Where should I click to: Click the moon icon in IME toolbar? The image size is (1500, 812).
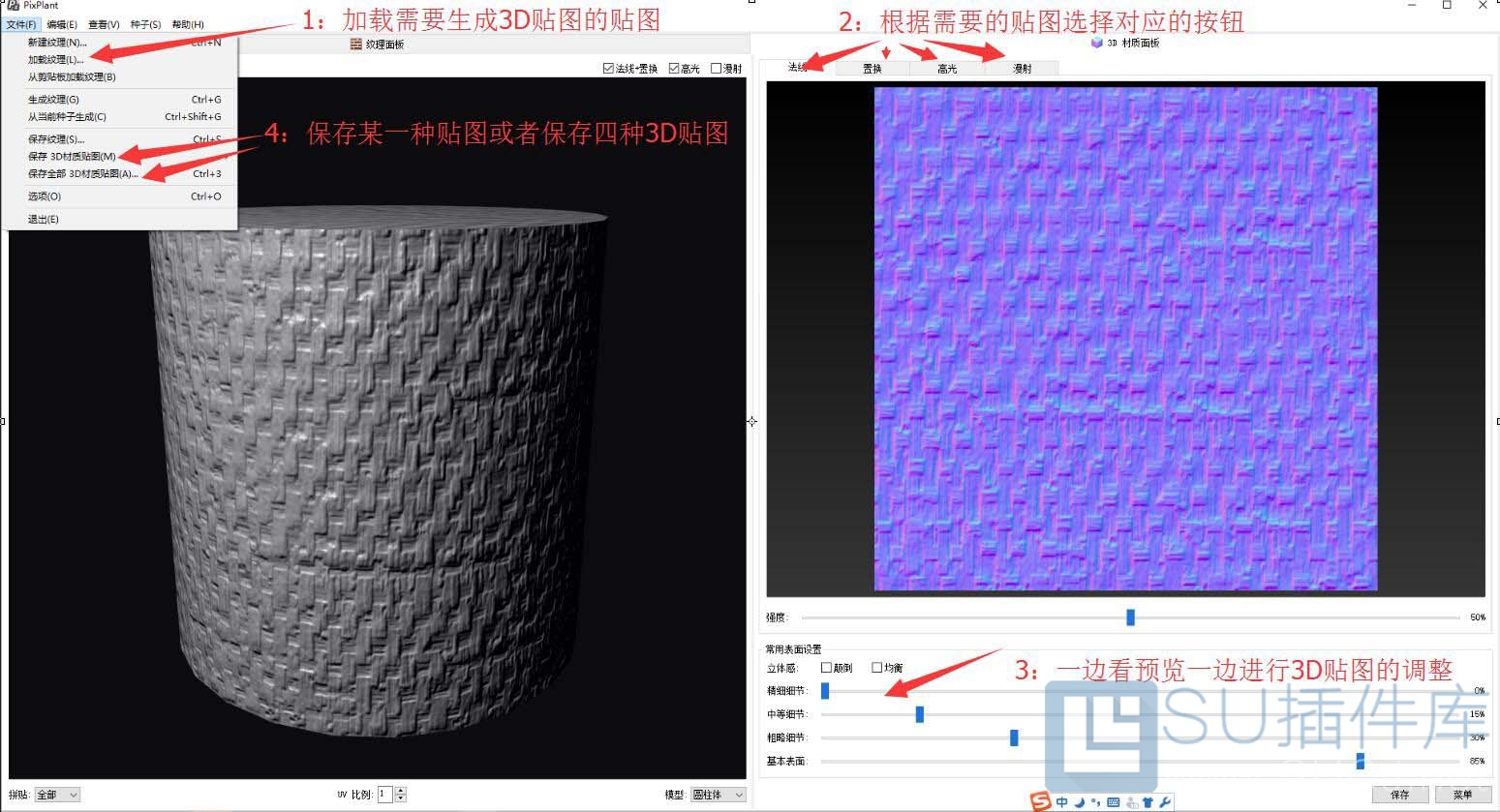point(1079,801)
